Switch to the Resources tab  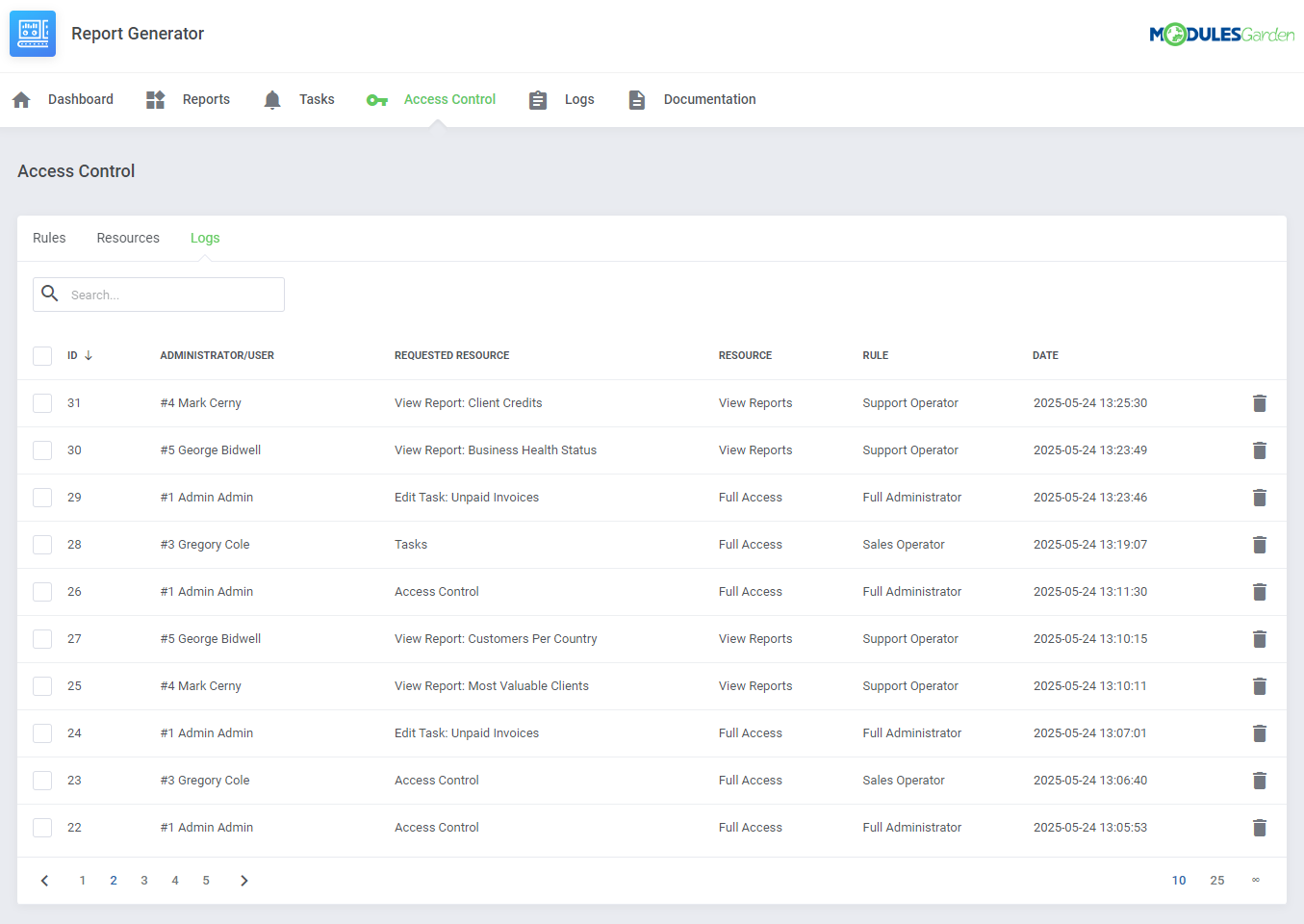pos(128,238)
